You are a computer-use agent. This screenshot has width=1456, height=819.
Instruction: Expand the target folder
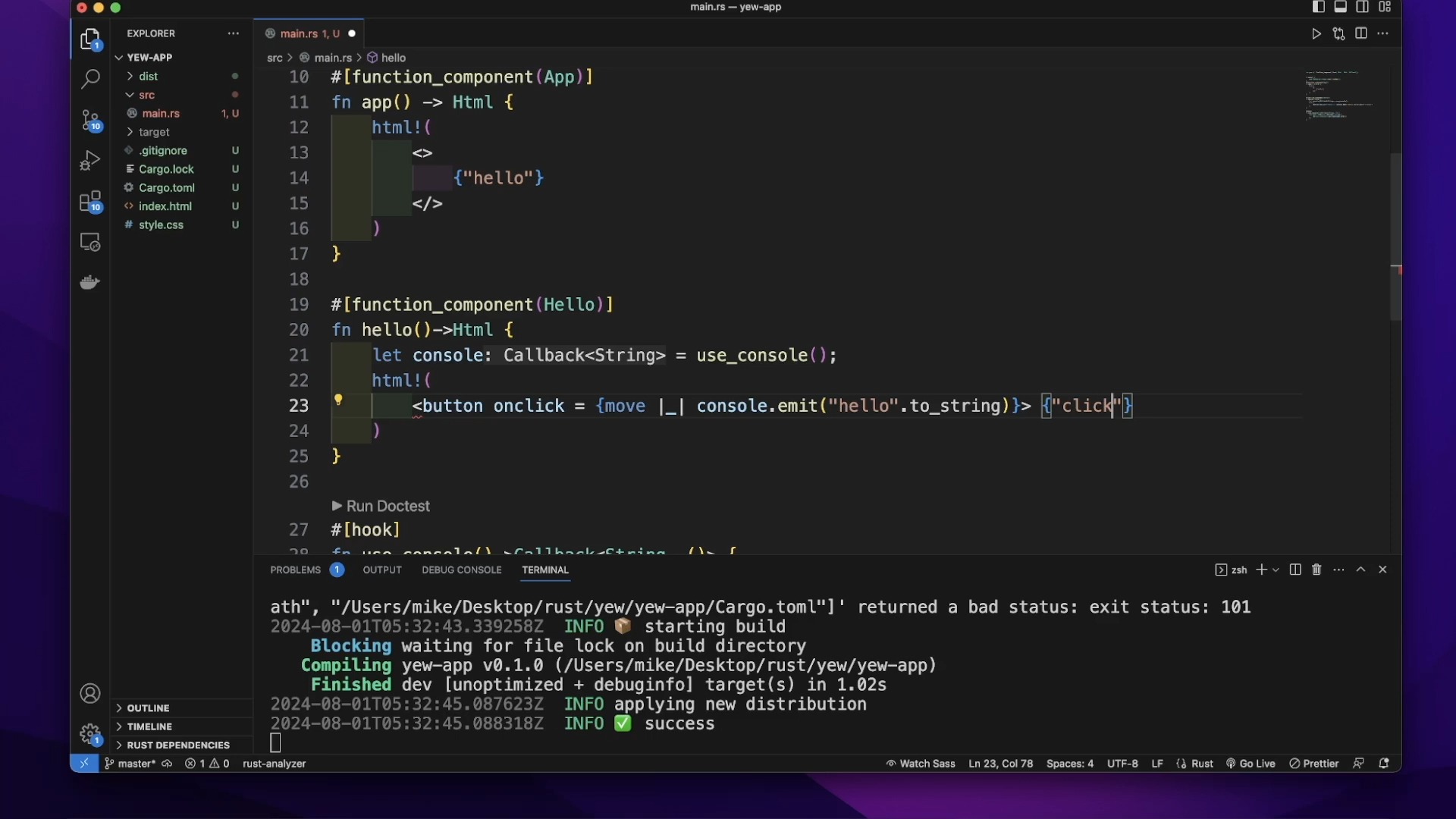pos(154,132)
